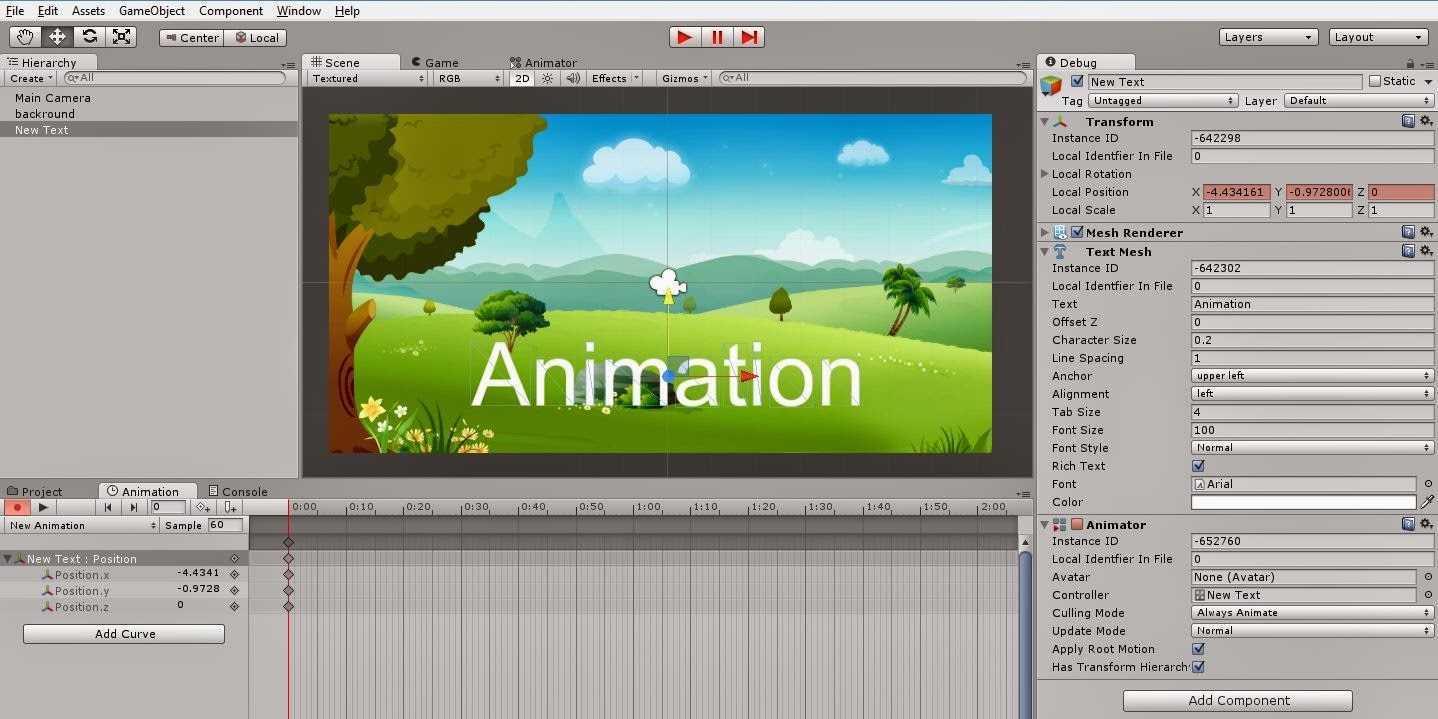
Task: Switch to the Game tab
Action: tap(435, 62)
